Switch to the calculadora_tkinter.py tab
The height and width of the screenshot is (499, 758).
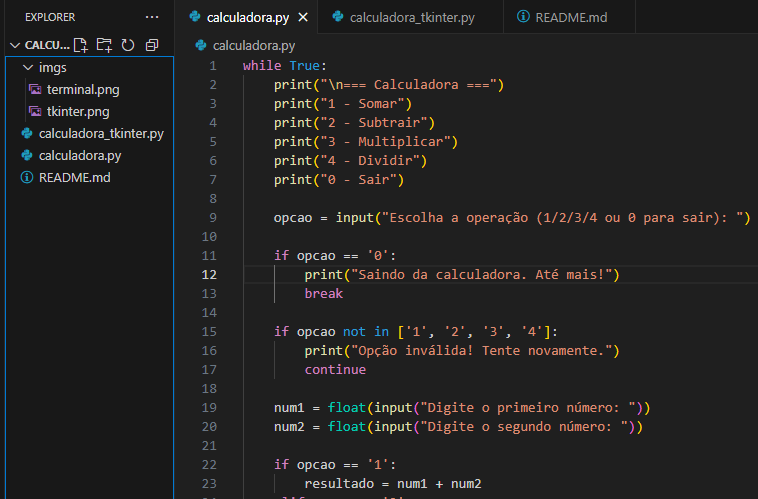point(411,17)
